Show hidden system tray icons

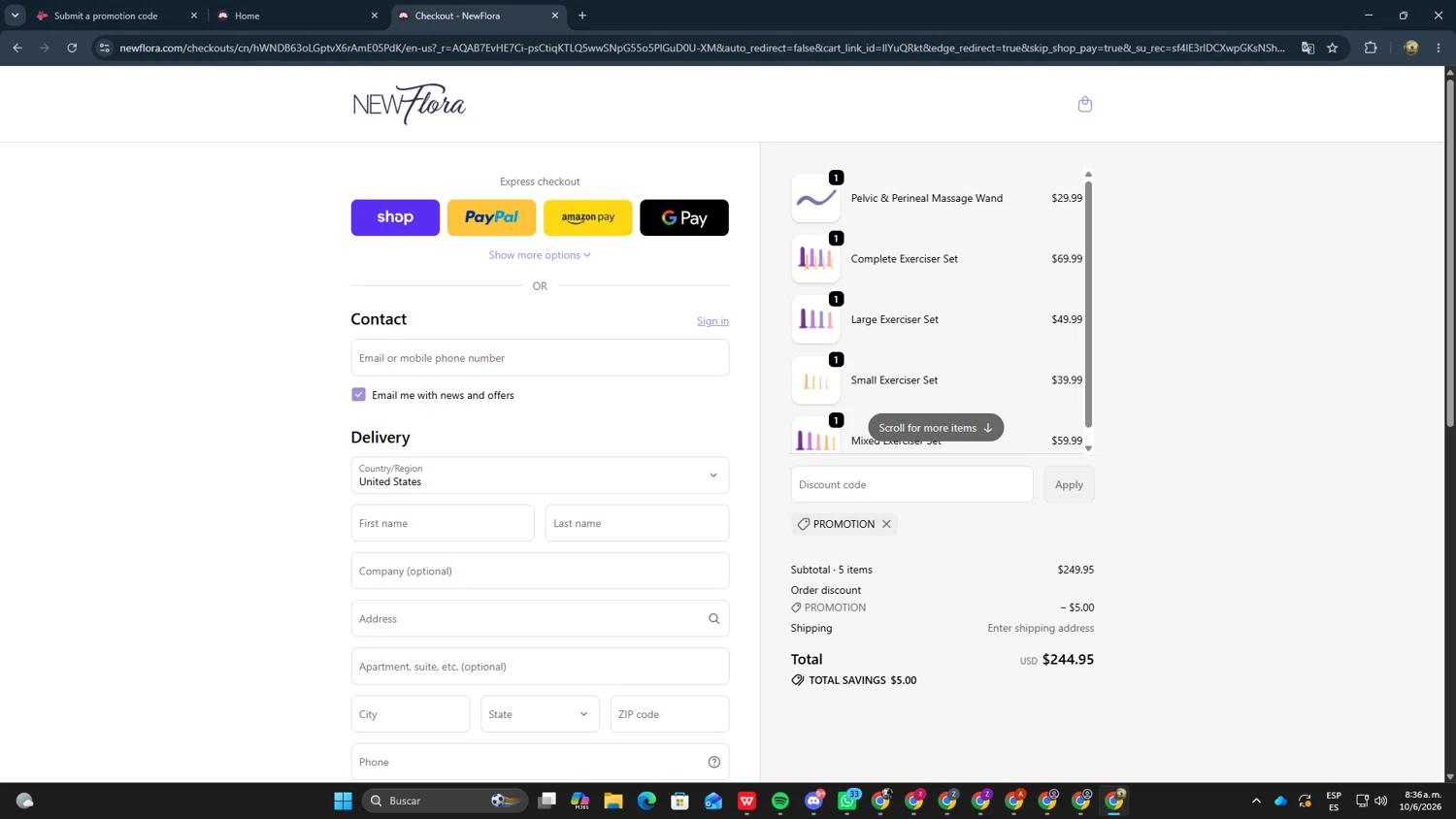1256,801
